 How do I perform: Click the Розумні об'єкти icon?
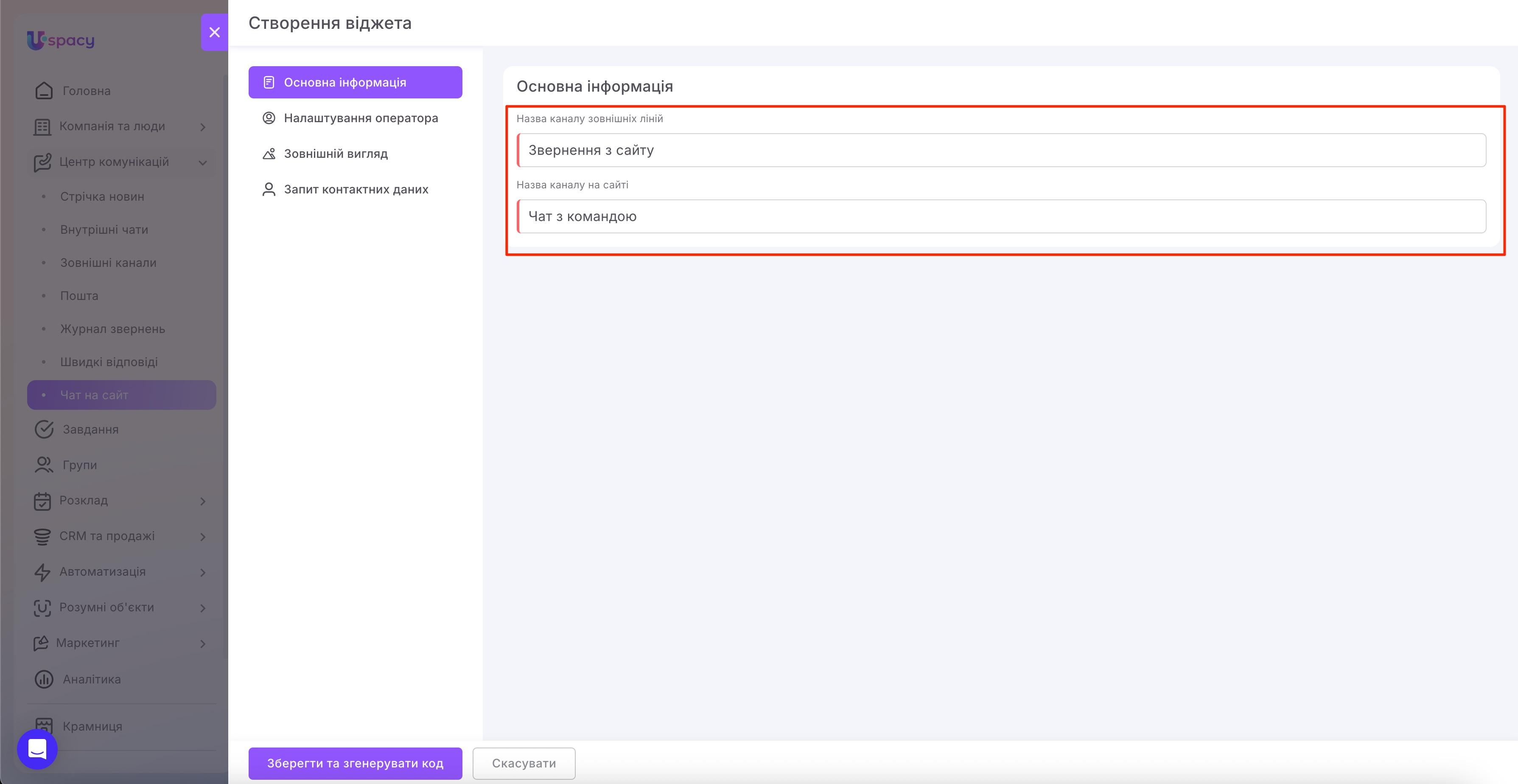pos(42,608)
